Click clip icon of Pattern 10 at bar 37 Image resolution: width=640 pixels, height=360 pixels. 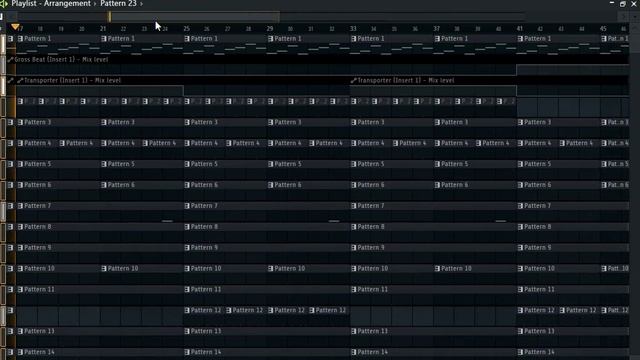click(x=437, y=269)
